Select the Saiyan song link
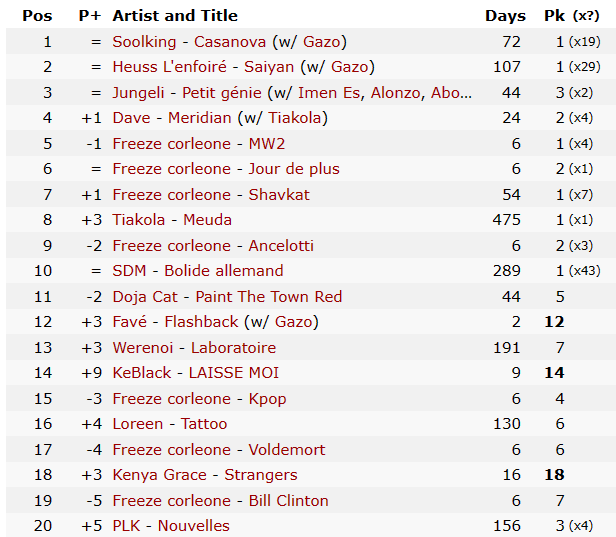This screenshot has height=537, width=616. point(269,67)
